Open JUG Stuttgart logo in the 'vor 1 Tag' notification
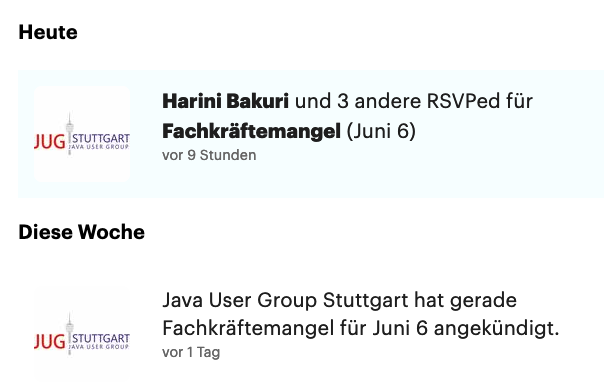The width and height of the screenshot is (604, 391). coord(82,334)
